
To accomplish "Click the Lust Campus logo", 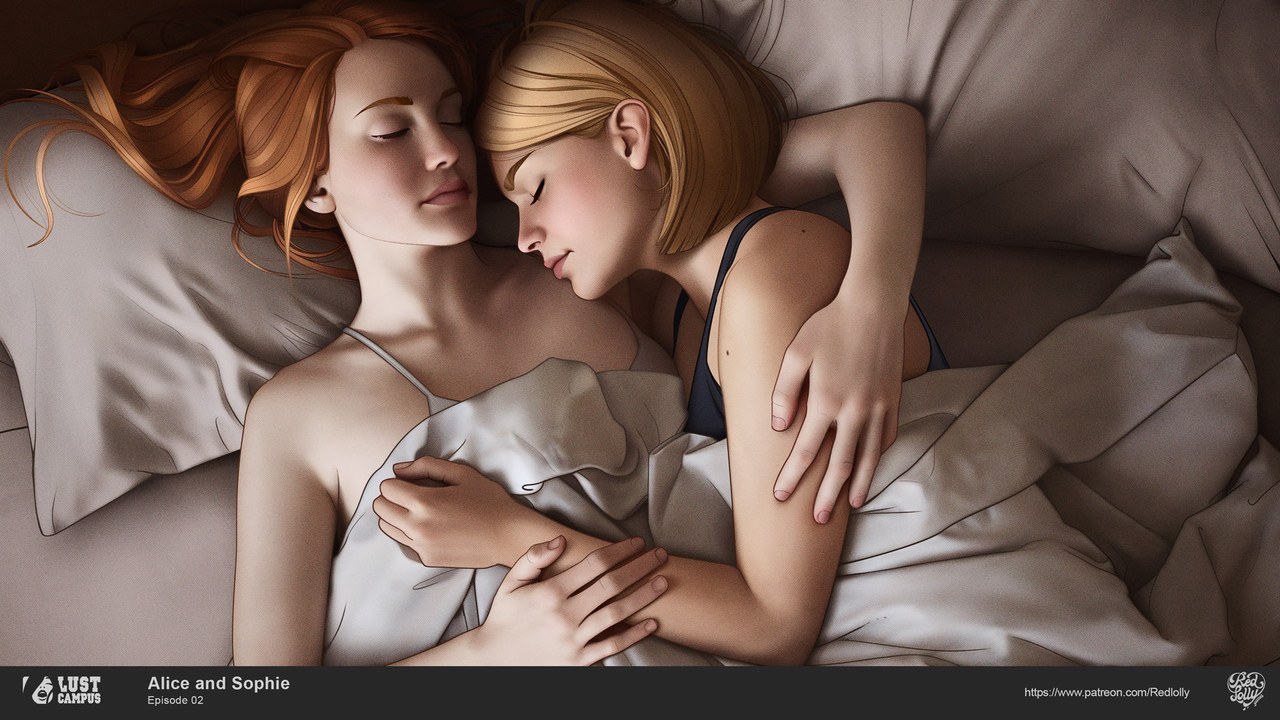I will pyautogui.click(x=62, y=690).
